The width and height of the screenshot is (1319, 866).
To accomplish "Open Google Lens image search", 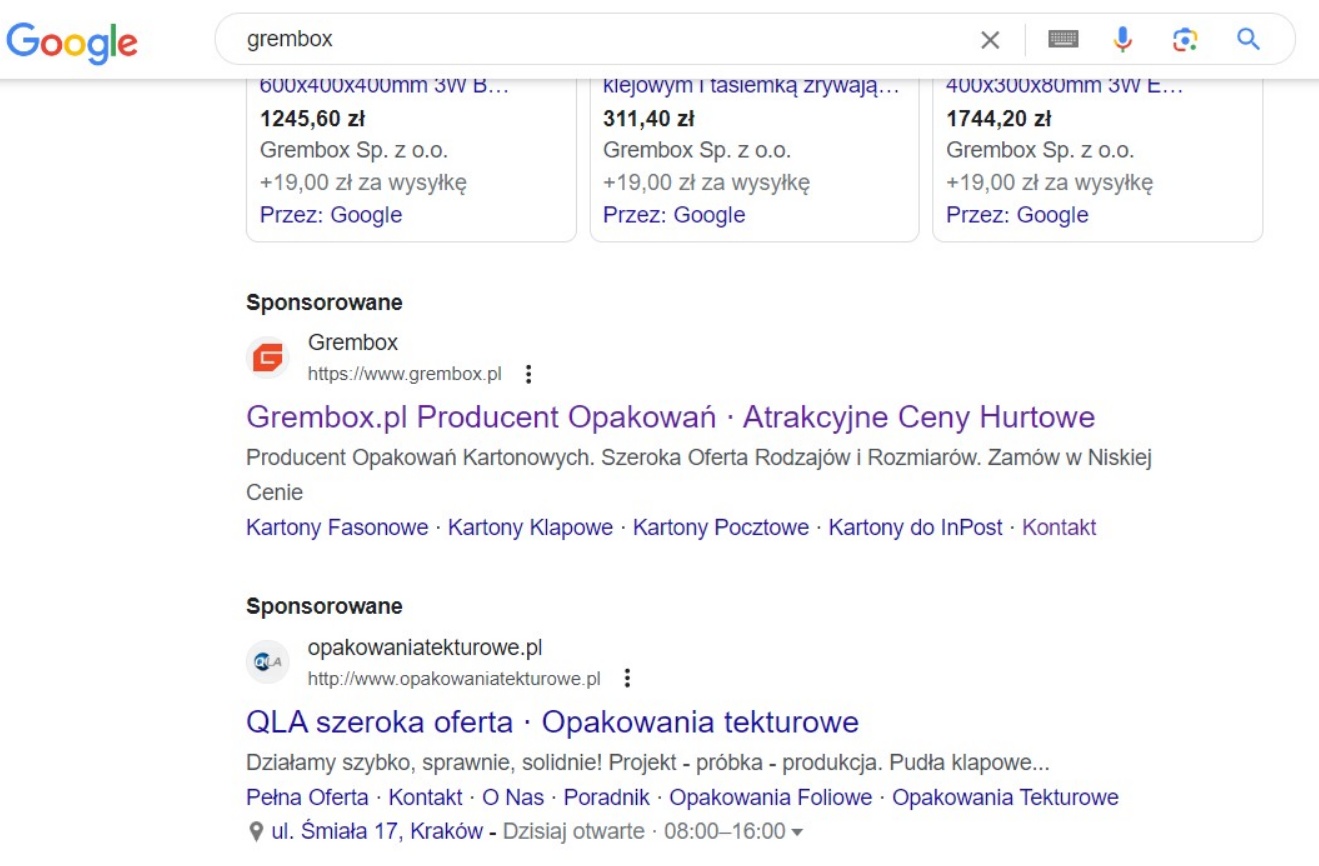I will 1185,40.
